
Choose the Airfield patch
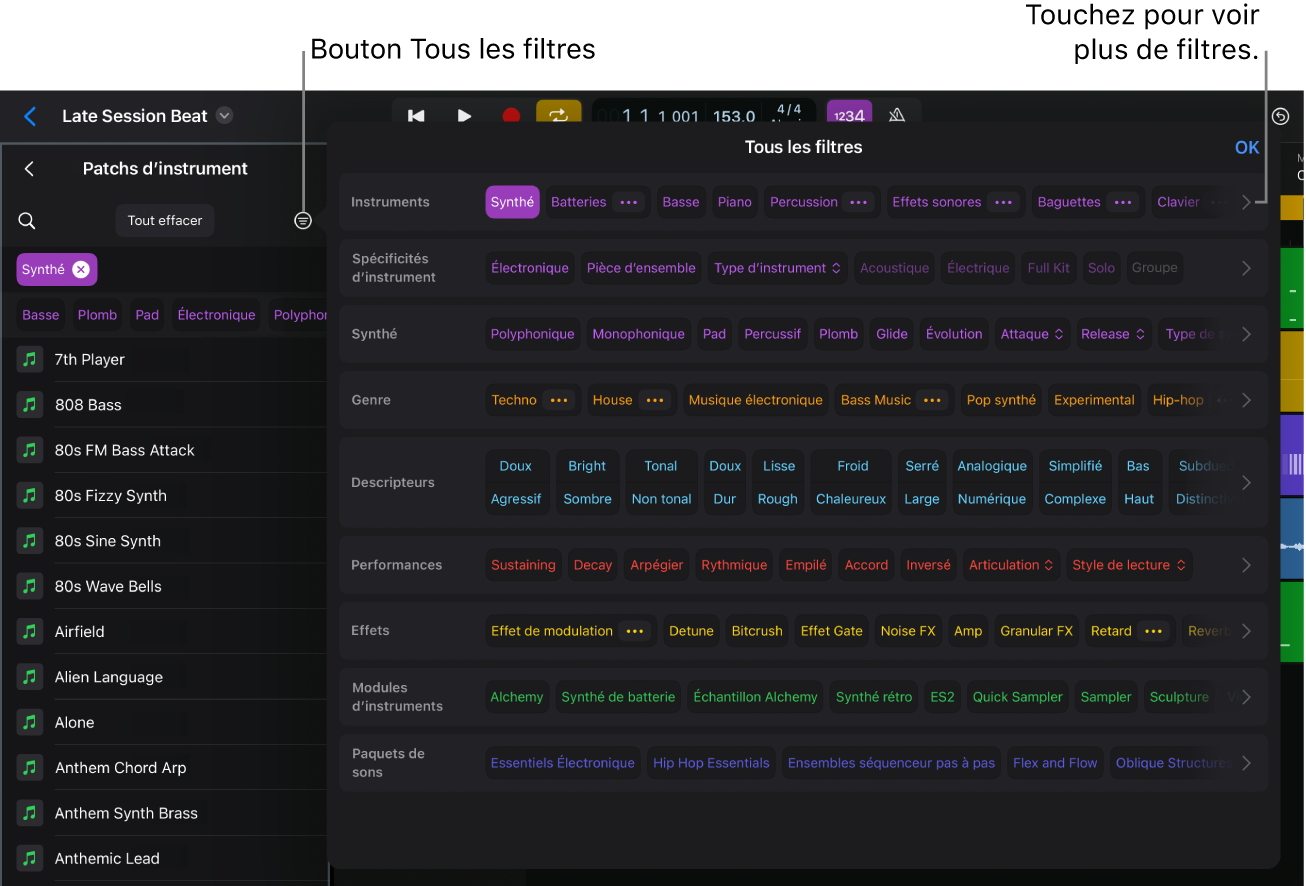pos(79,632)
